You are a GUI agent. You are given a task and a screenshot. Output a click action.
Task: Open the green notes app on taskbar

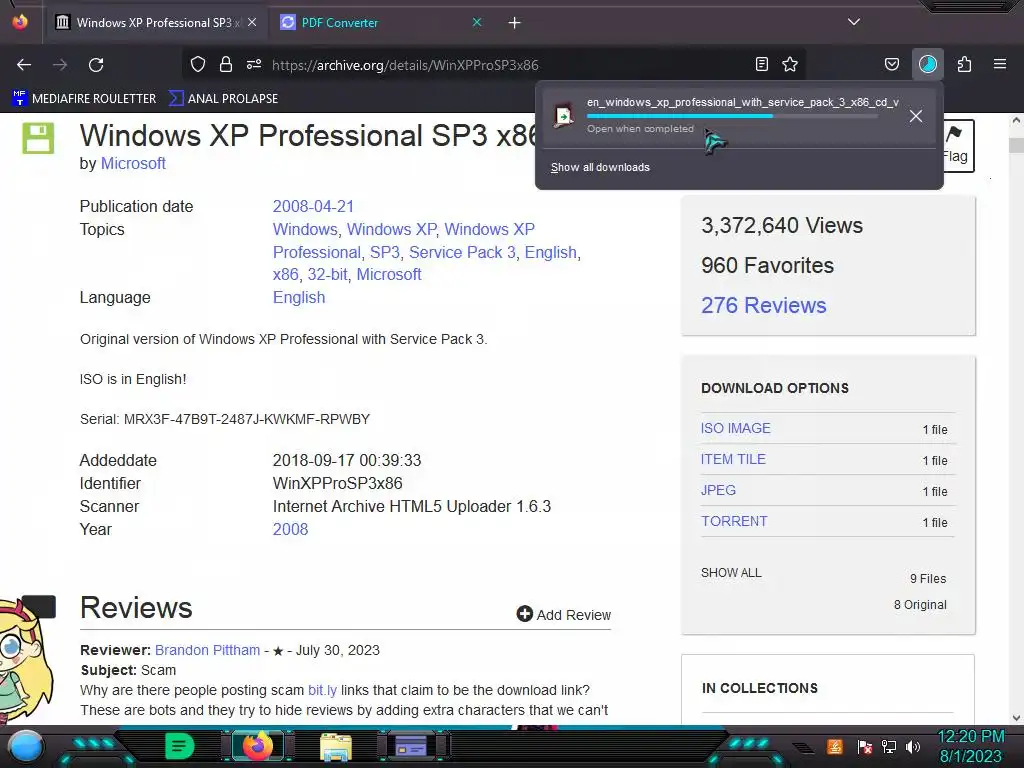click(x=180, y=746)
